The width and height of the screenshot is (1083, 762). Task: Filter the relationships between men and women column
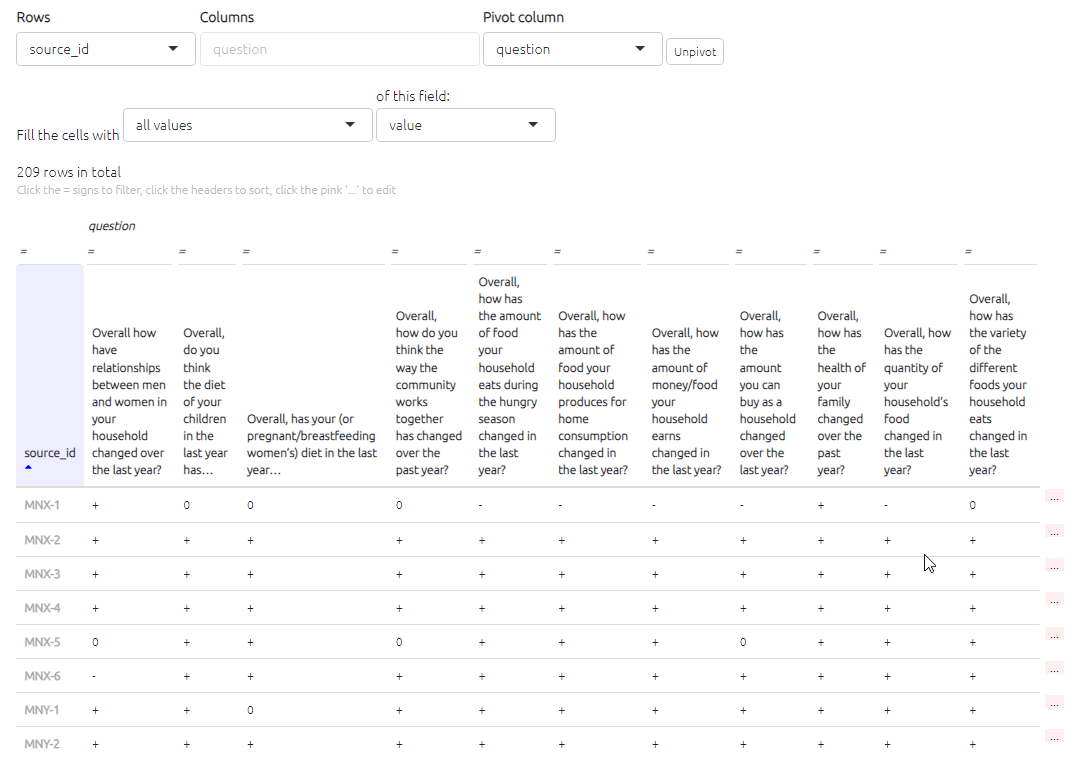coord(91,252)
